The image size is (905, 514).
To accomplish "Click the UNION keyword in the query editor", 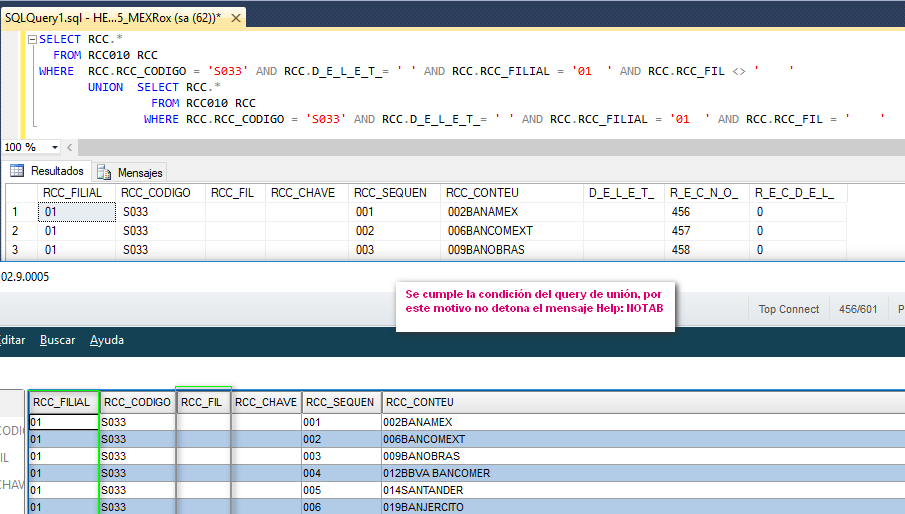I will 106,87.
